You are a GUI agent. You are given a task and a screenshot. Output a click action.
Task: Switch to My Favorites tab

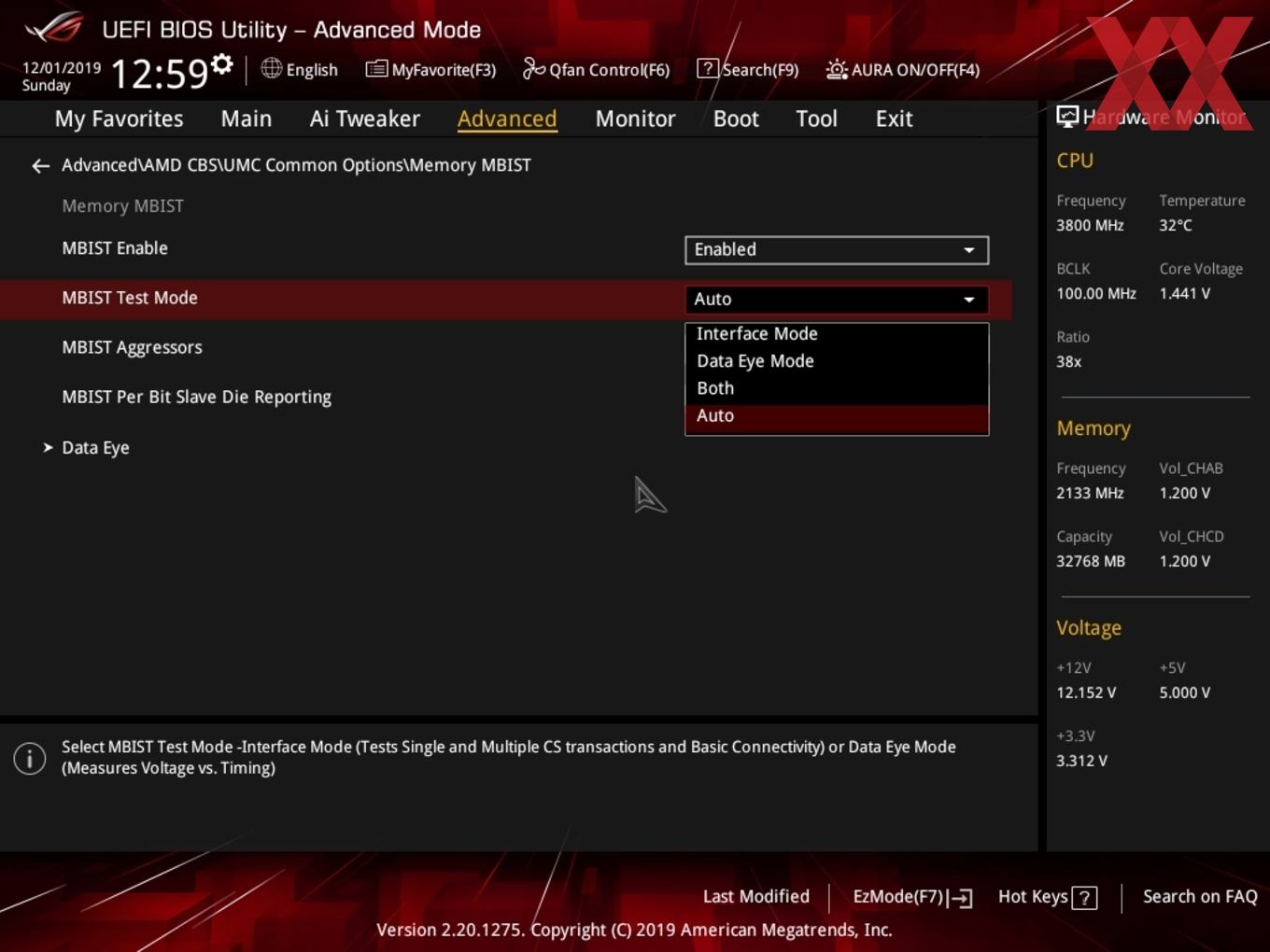pos(119,119)
